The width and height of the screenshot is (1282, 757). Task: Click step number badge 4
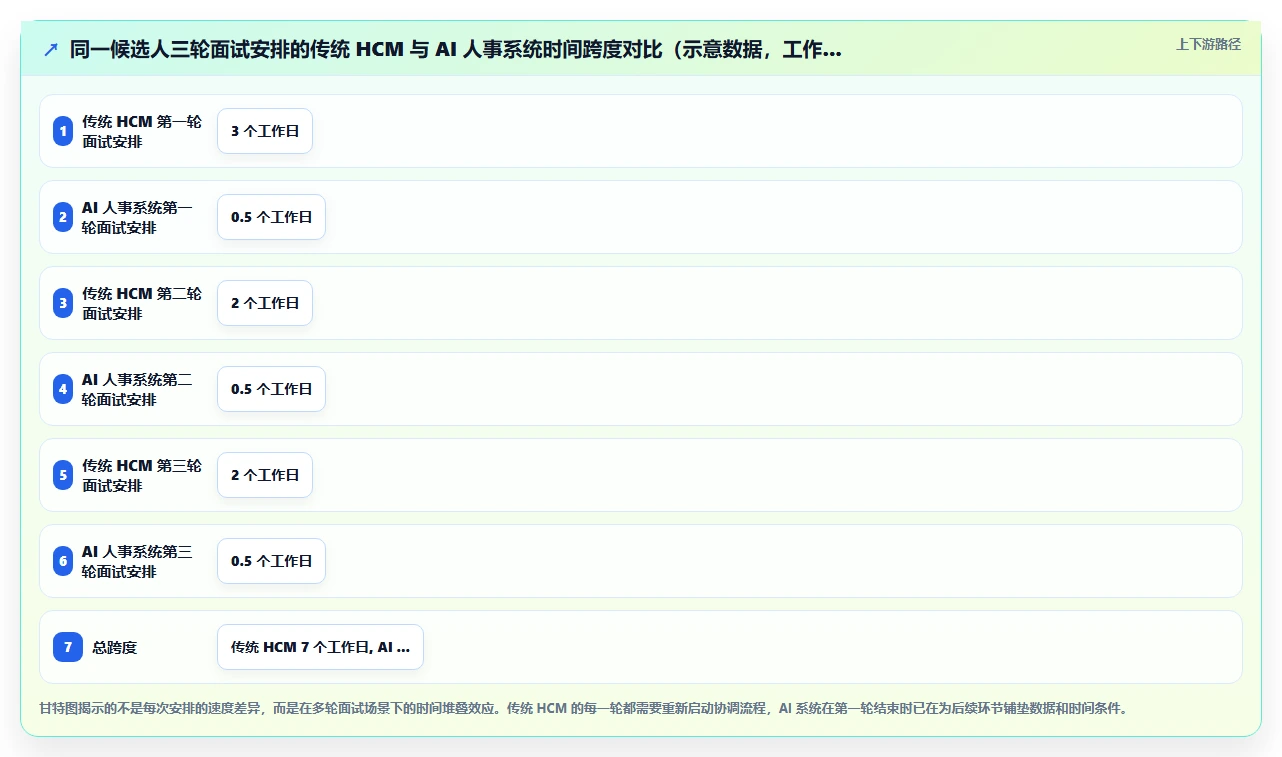pyautogui.click(x=63, y=389)
